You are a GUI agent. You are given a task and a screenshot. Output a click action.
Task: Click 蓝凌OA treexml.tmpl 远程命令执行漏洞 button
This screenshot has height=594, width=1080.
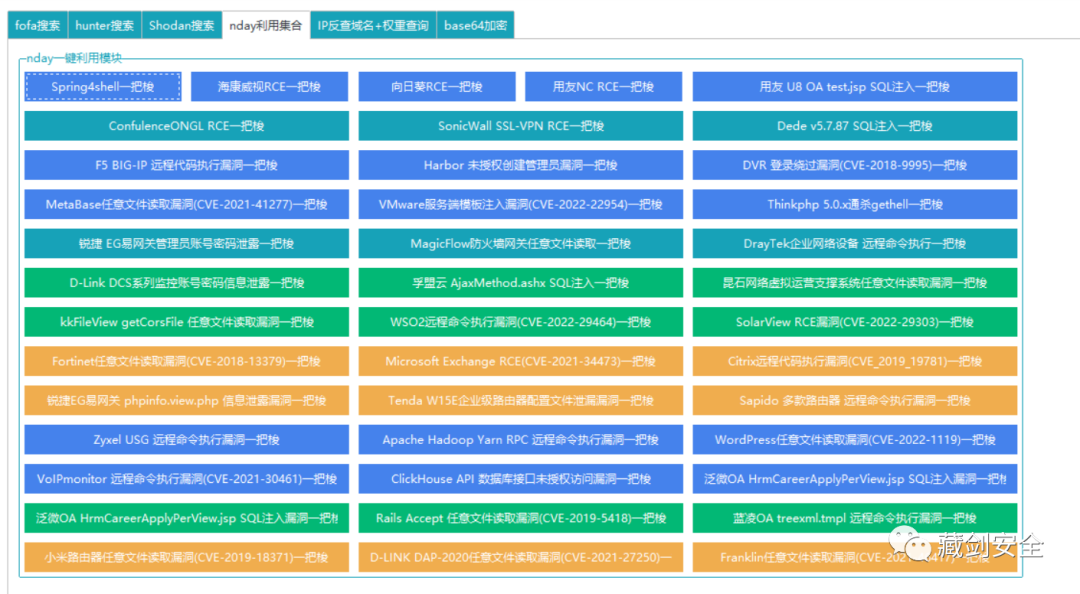pyautogui.click(x=855, y=519)
